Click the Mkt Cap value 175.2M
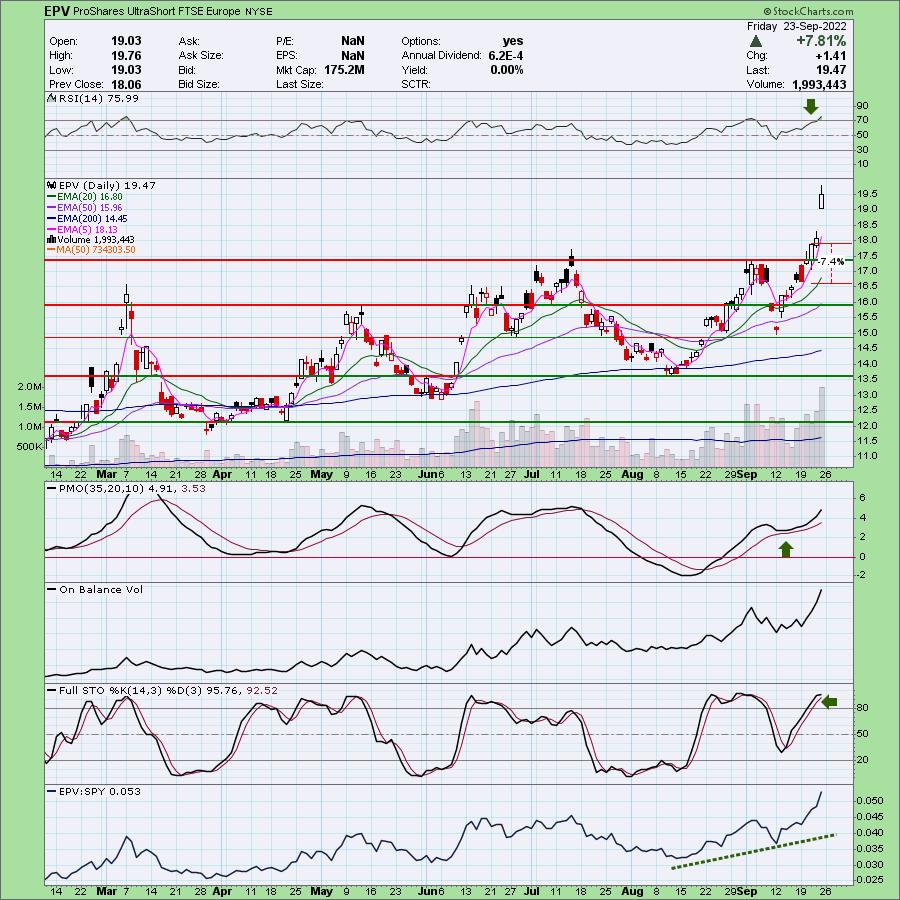900x900 pixels. coord(343,70)
